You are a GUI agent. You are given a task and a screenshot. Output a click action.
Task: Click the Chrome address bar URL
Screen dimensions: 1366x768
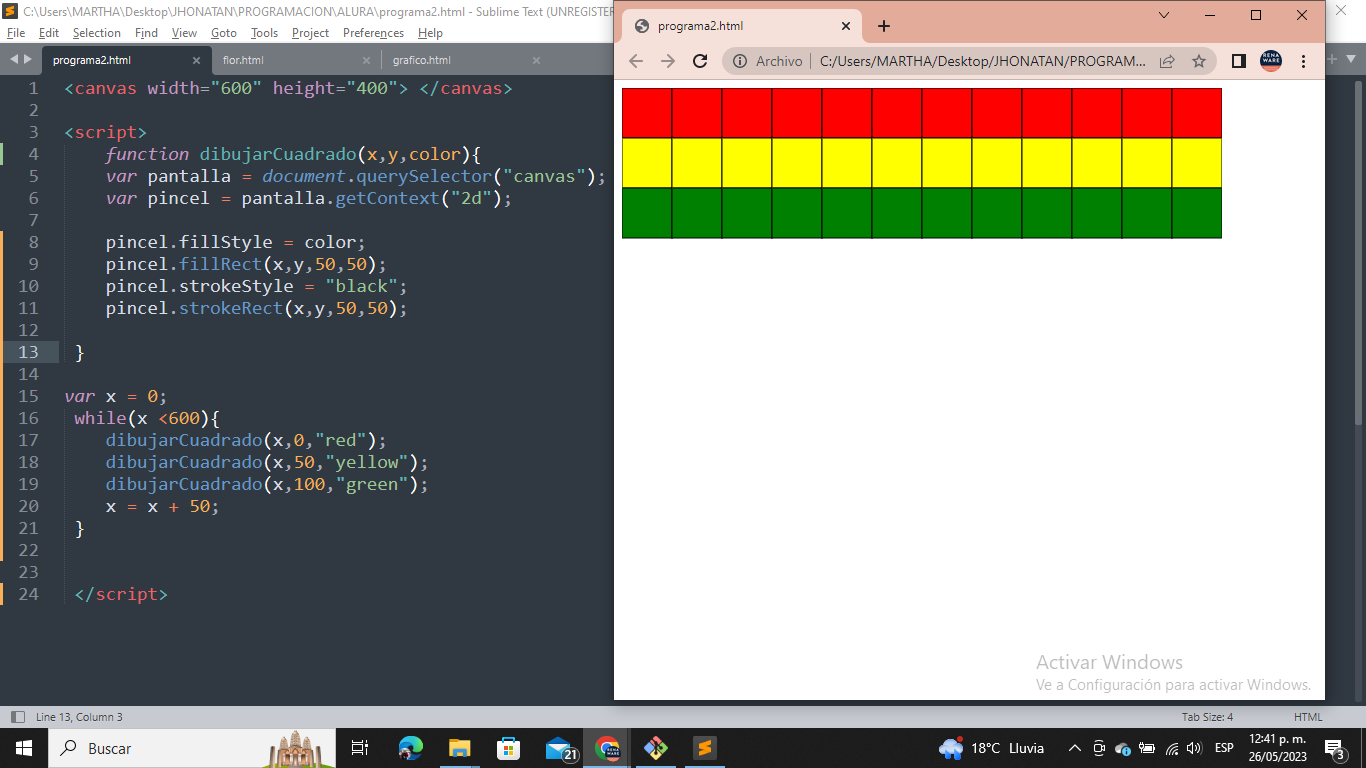(x=983, y=61)
